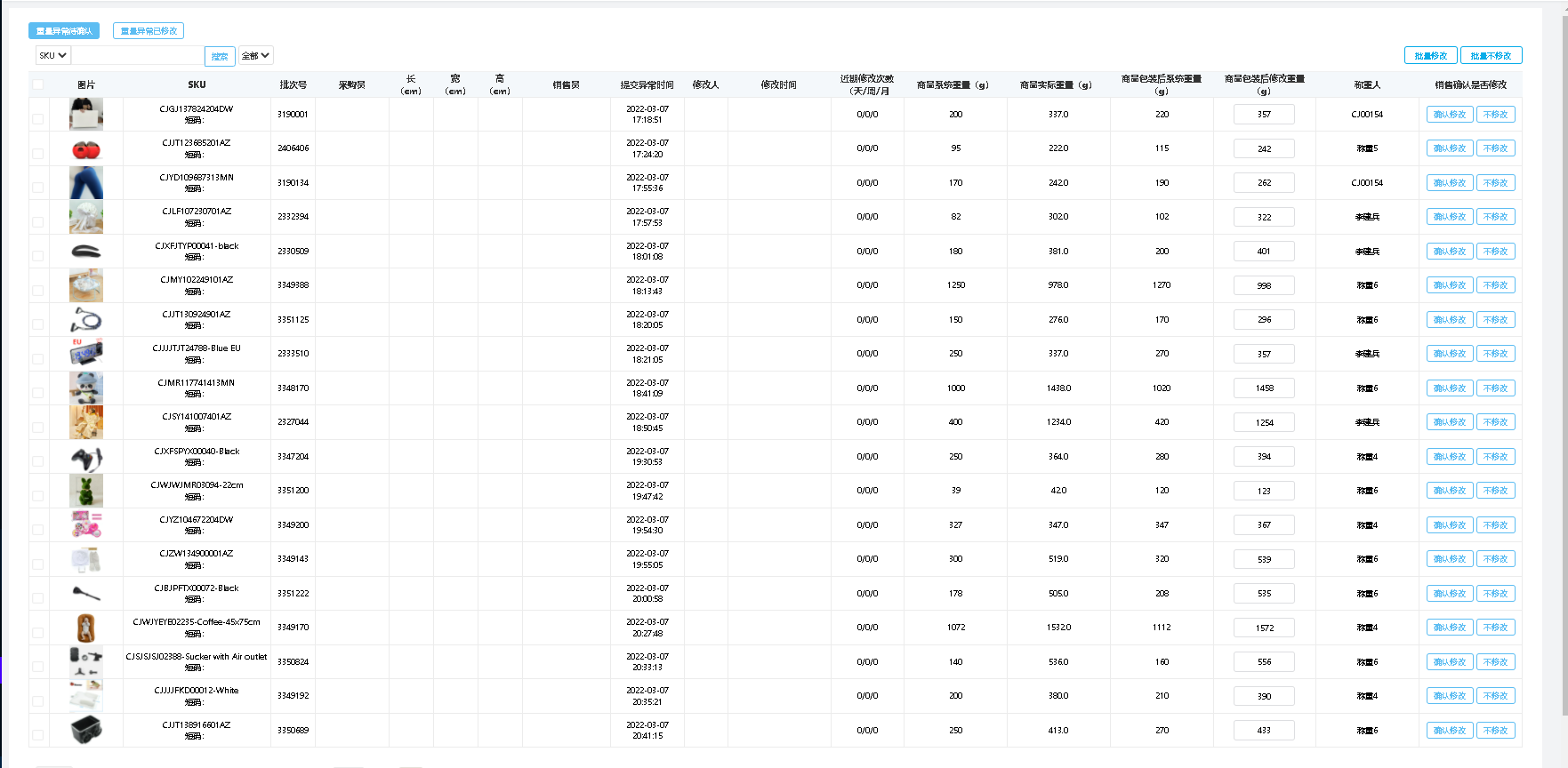Open the thumbnail for CJMY102249101AZ
This screenshot has height=768, width=1568.
click(86, 285)
